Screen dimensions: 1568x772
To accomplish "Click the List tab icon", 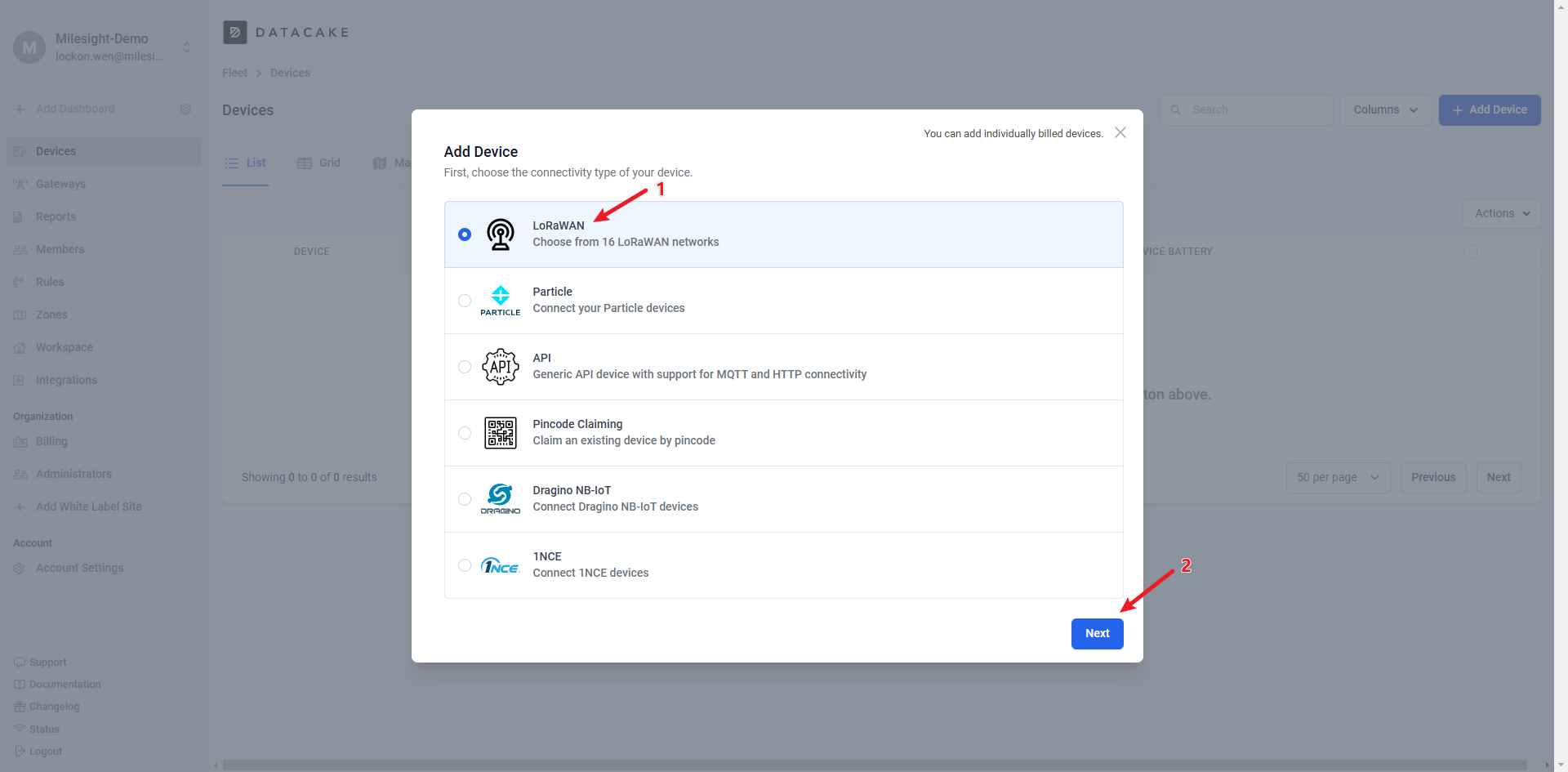I will (x=232, y=163).
